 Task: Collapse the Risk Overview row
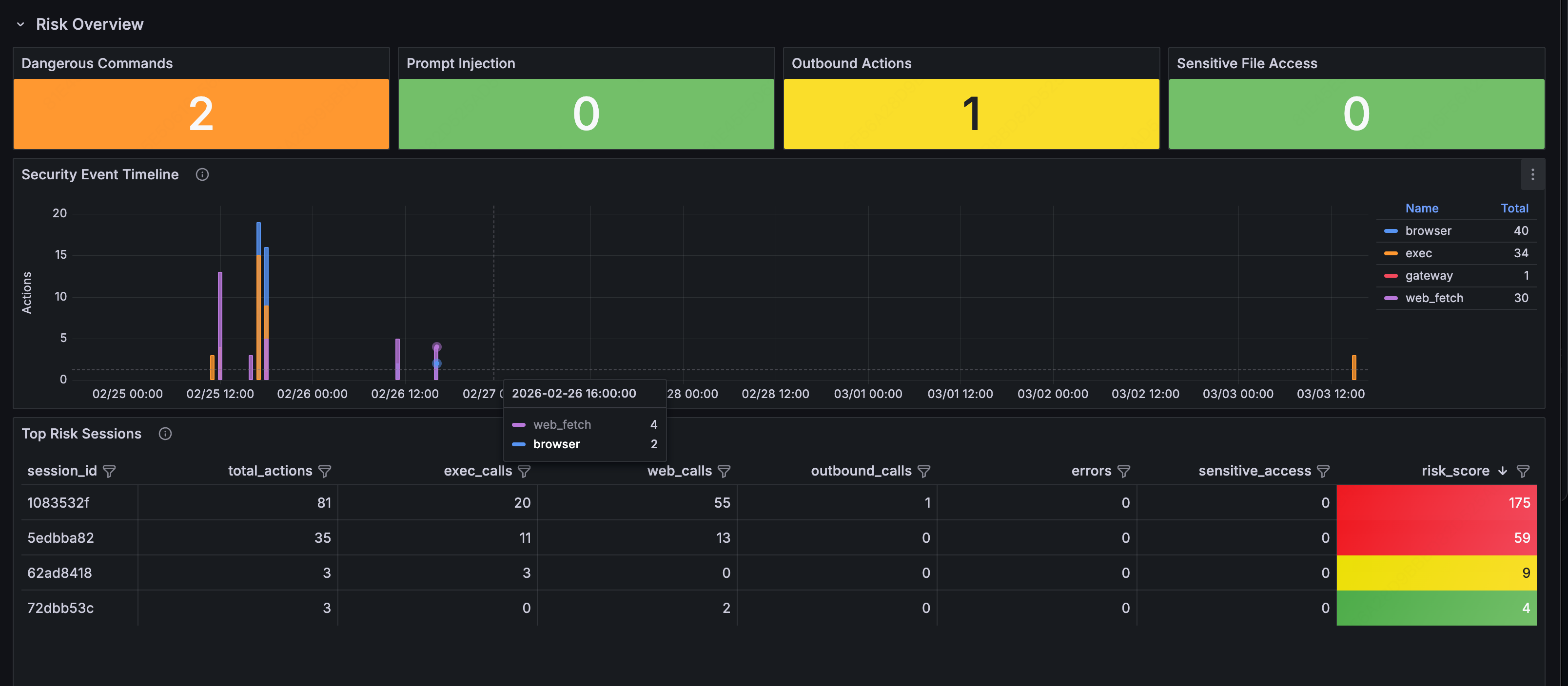pos(20,24)
